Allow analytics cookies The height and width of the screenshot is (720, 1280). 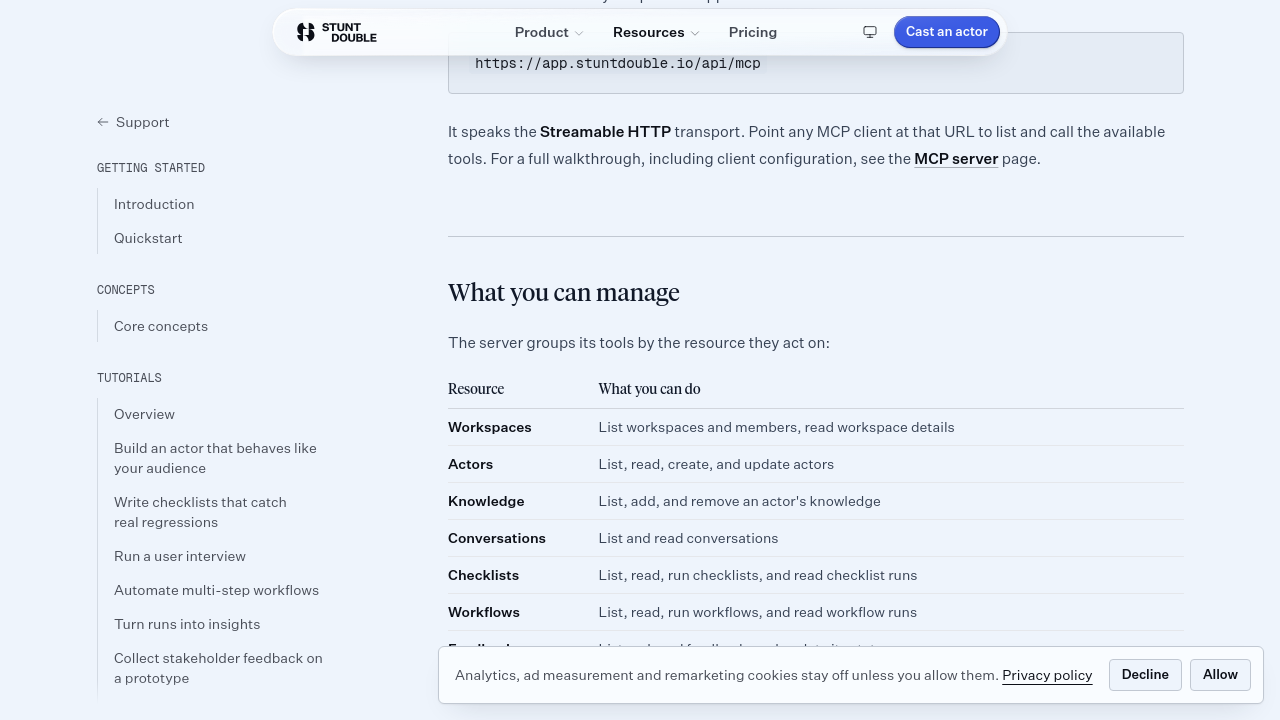coord(1220,675)
